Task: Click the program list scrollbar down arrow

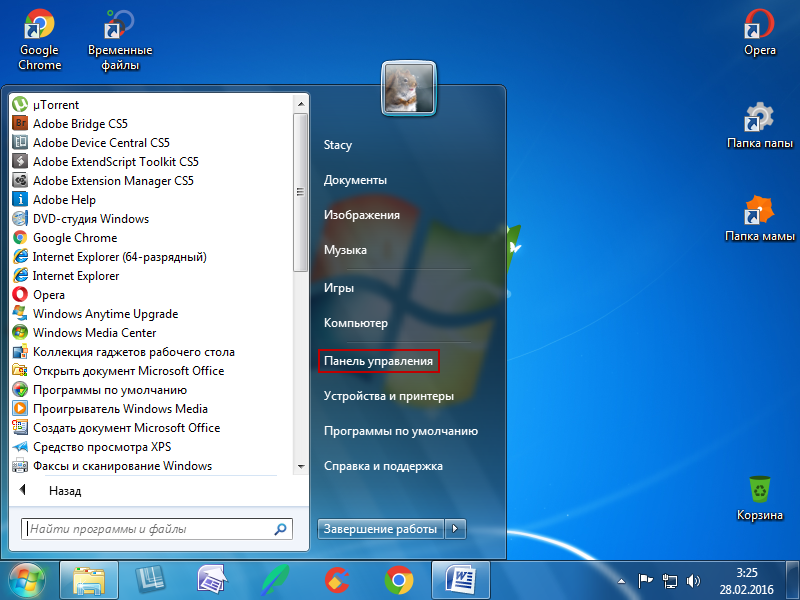Action: click(x=301, y=466)
